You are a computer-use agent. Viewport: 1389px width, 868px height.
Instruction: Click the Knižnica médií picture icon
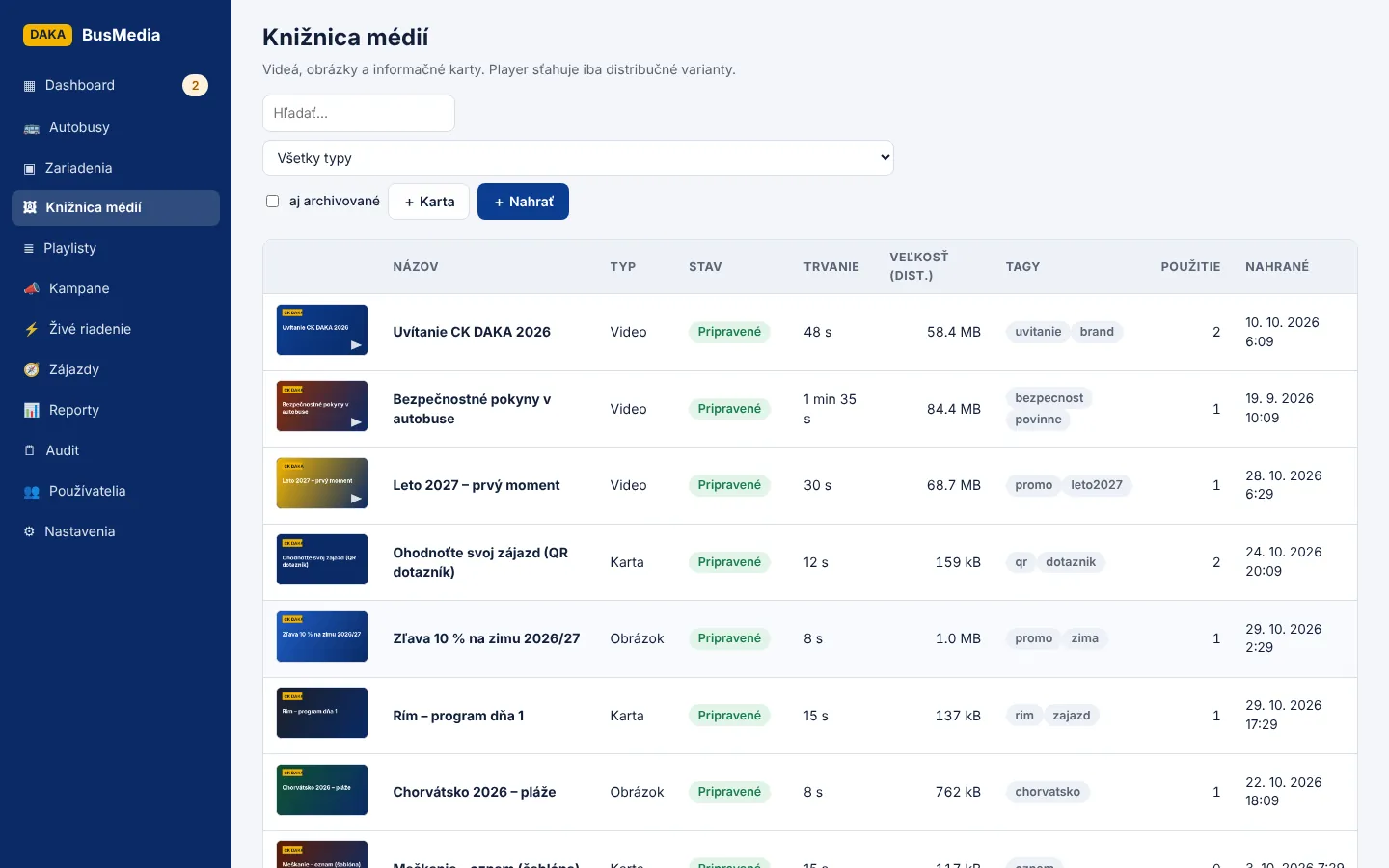tap(30, 207)
